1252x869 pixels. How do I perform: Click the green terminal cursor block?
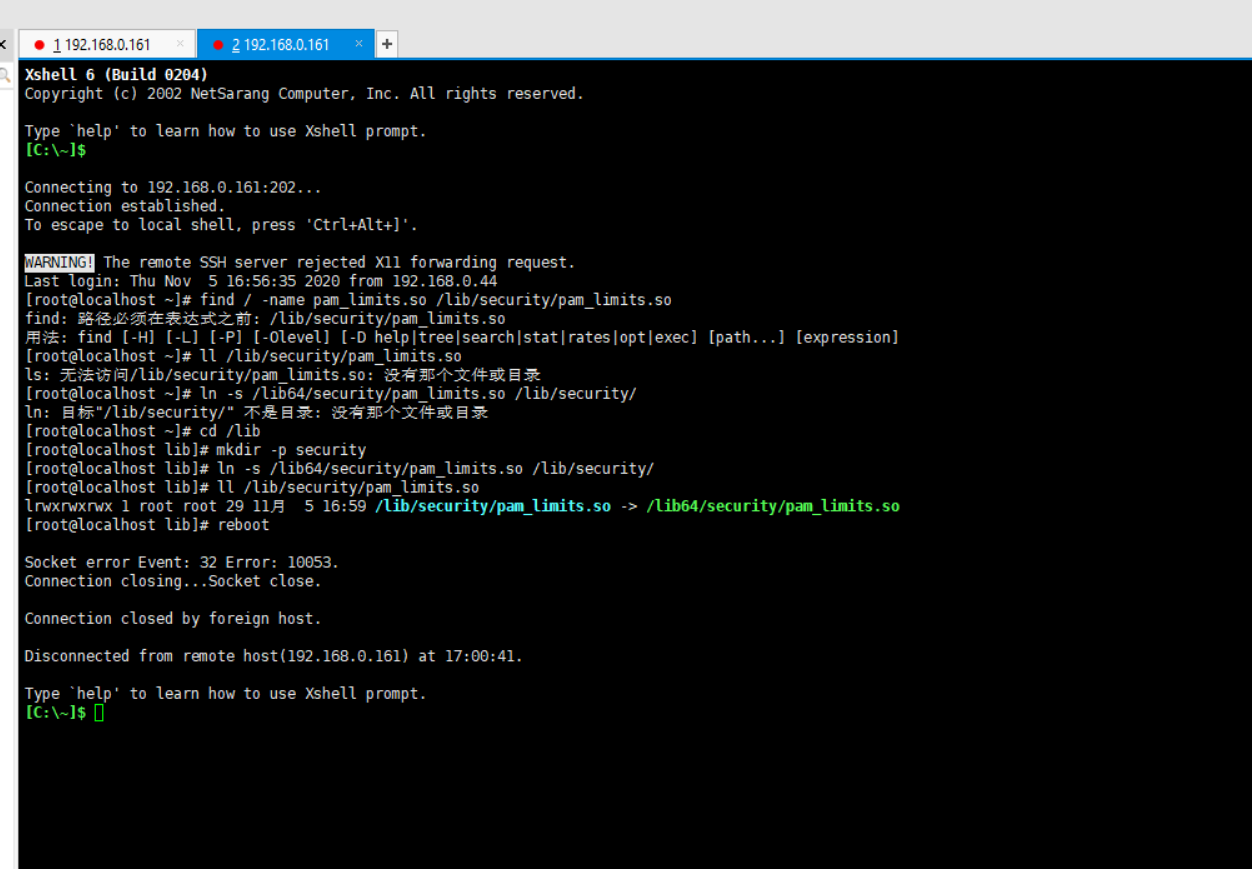pyautogui.click(x=97, y=712)
